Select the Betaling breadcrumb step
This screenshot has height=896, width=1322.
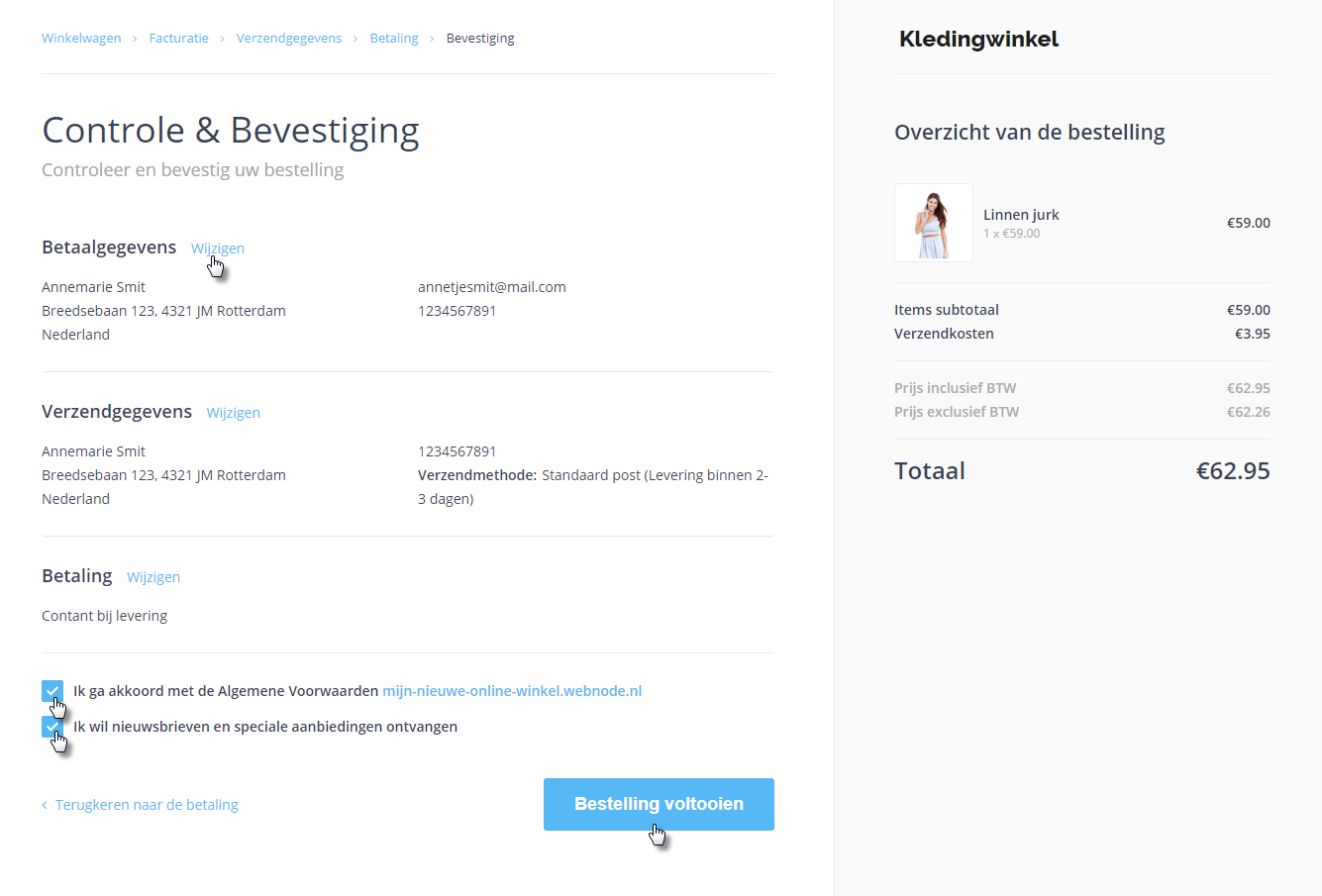tap(393, 39)
